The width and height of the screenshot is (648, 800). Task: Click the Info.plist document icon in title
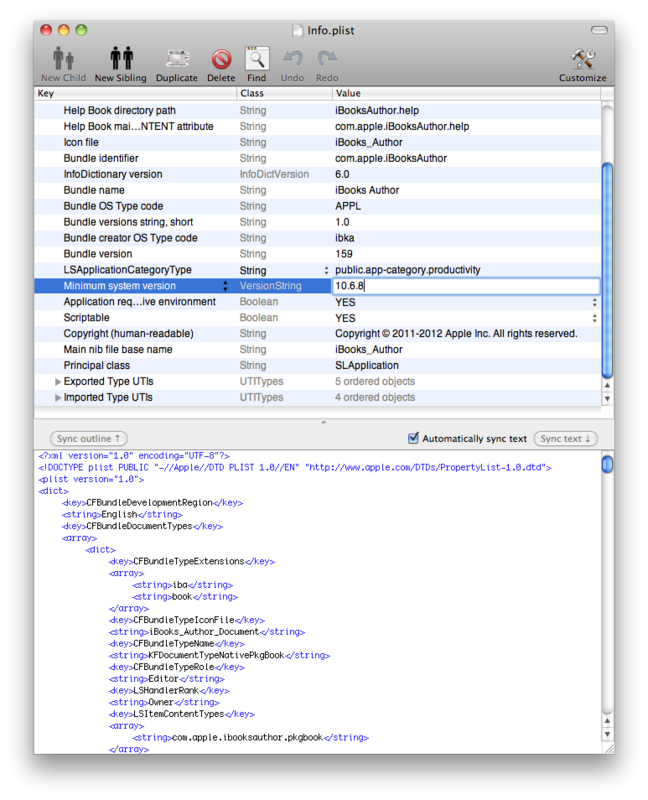point(298,31)
